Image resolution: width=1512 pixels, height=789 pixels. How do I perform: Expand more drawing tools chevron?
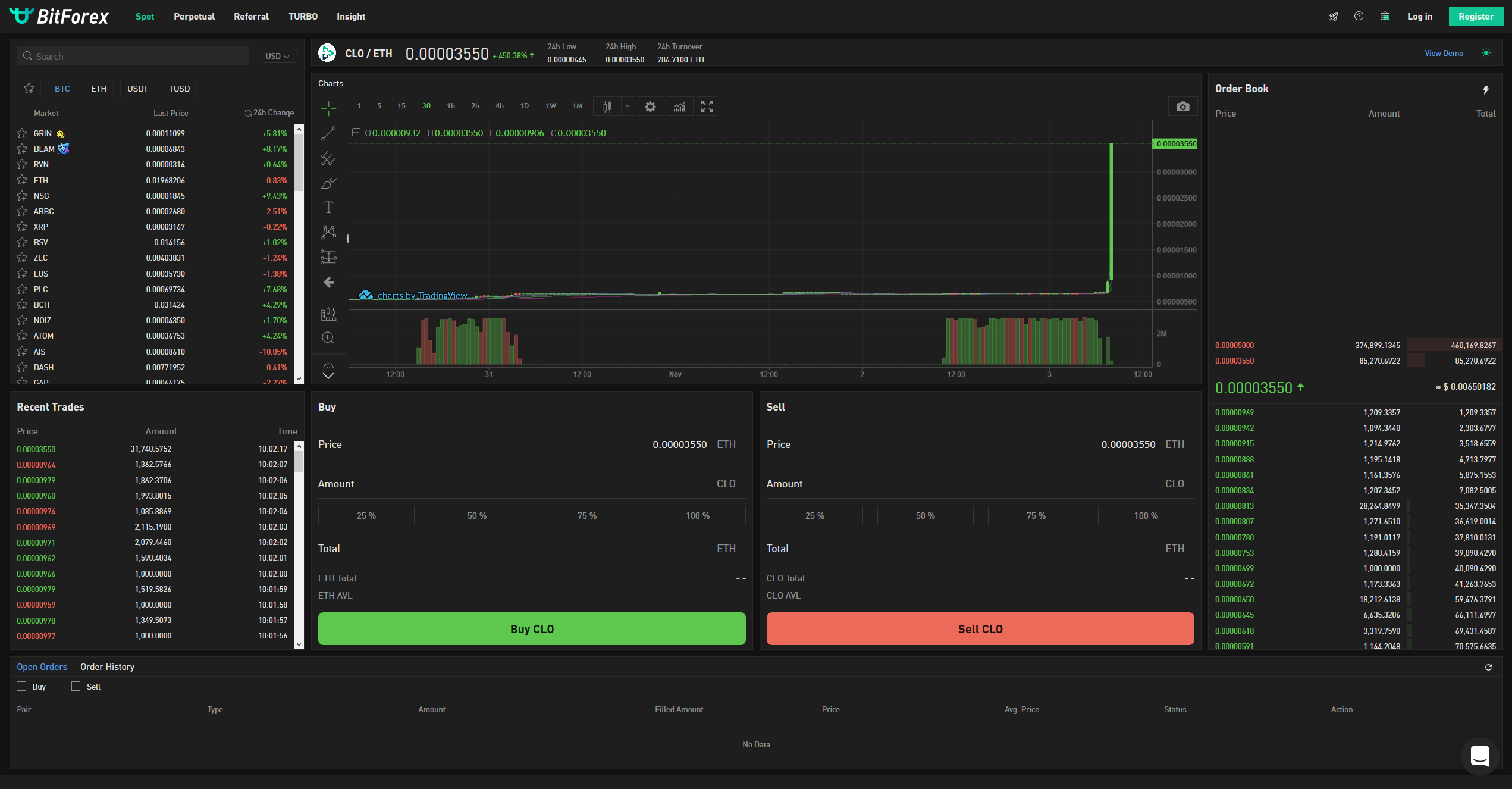pyautogui.click(x=328, y=375)
